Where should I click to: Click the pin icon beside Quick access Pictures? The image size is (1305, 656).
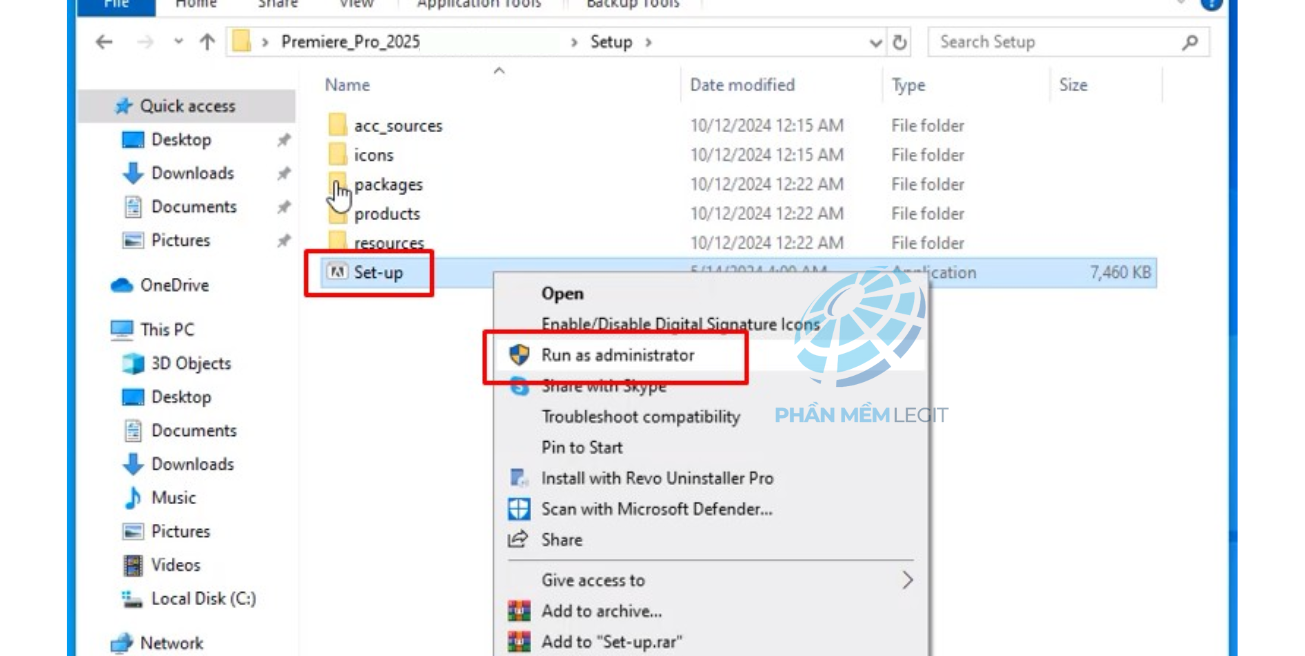(284, 241)
